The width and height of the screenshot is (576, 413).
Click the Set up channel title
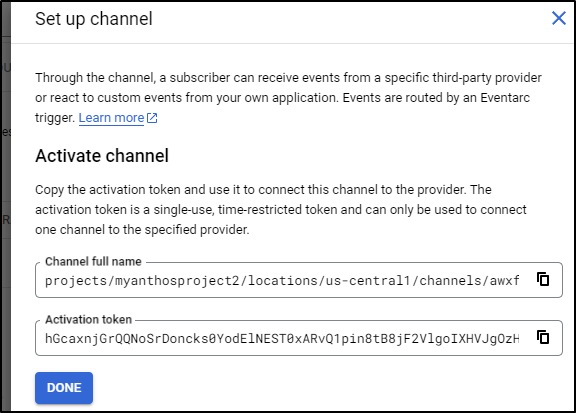(x=94, y=19)
